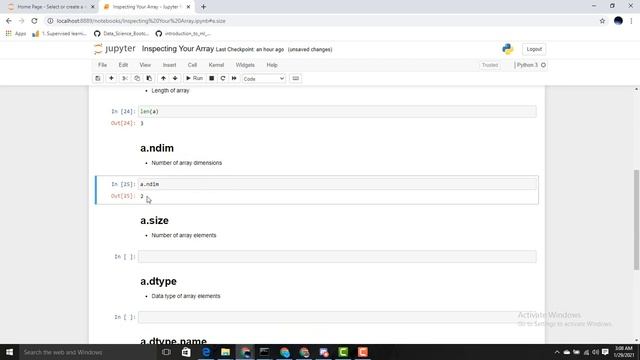Click into the len(a) code cell
The width and height of the screenshot is (640, 360).
tap(337, 111)
